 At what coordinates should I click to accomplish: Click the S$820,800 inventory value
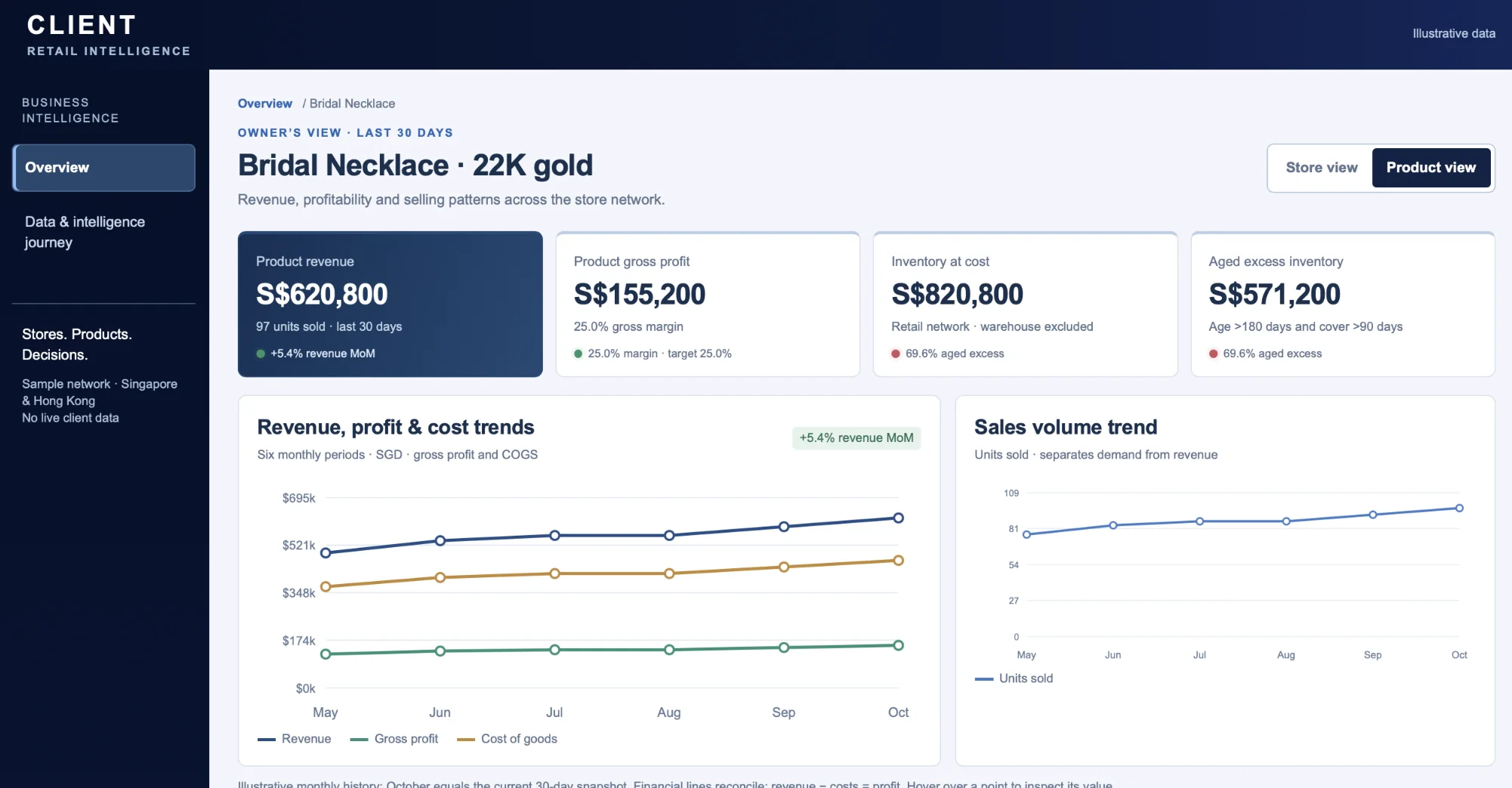957,294
